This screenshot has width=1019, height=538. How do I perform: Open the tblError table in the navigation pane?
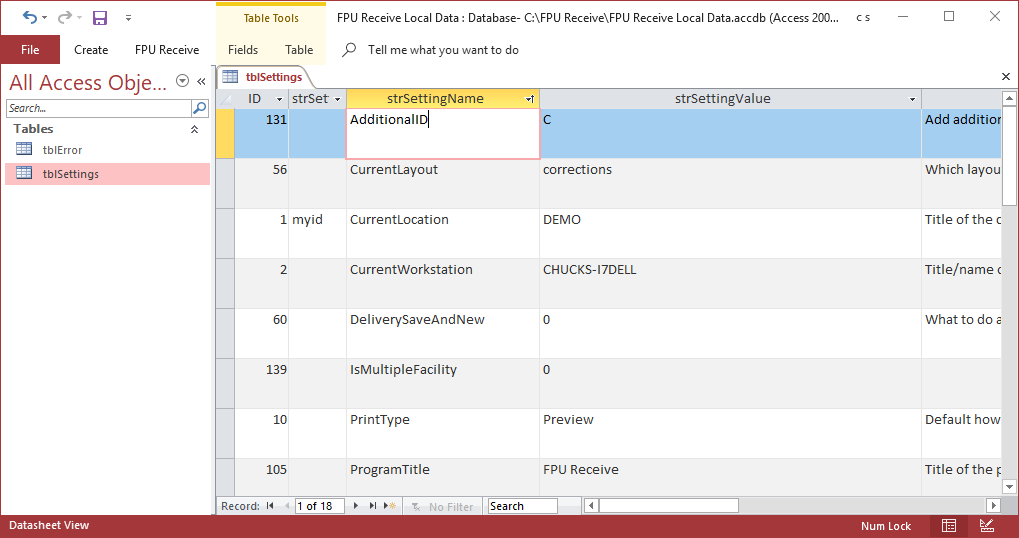(62, 150)
